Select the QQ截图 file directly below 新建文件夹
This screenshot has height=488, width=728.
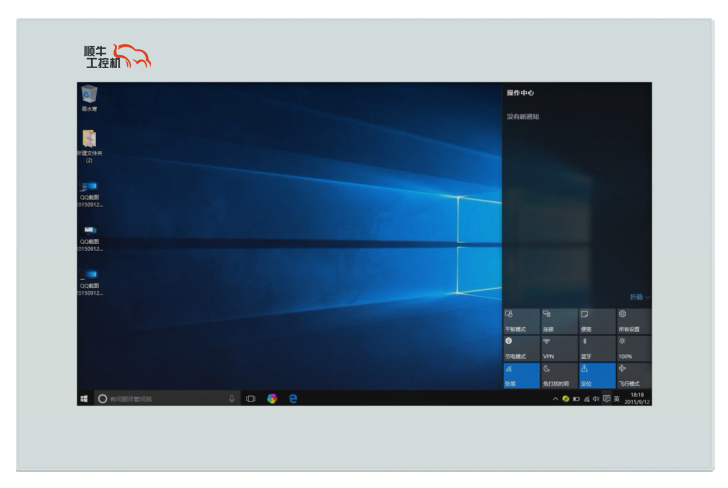click(89, 195)
